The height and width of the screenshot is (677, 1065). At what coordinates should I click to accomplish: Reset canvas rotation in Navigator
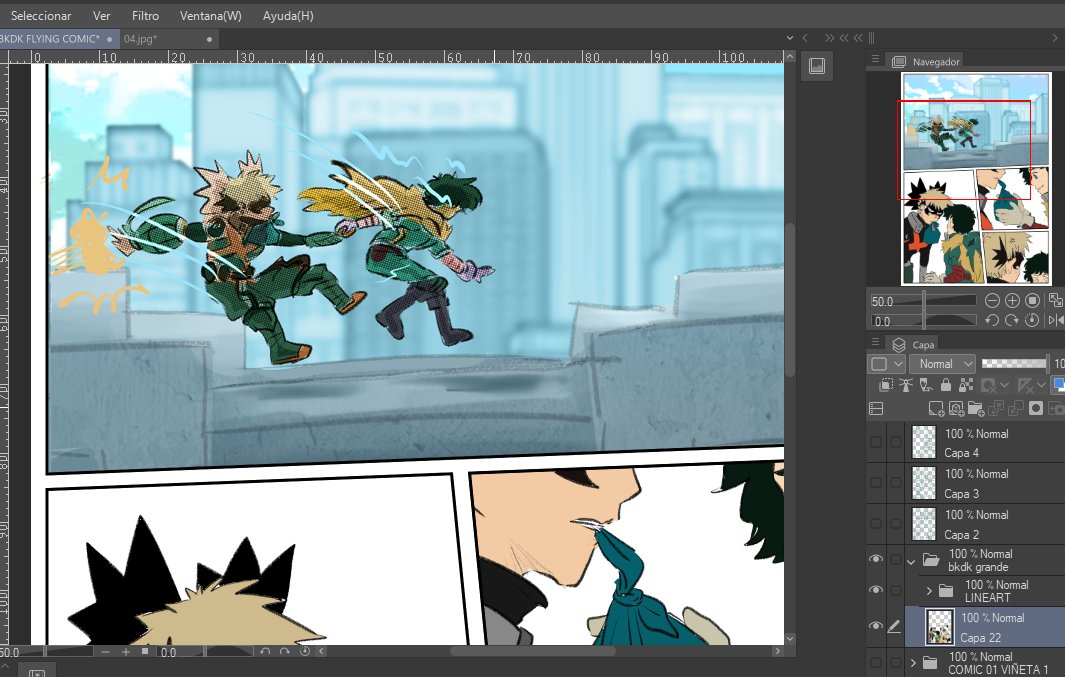pyautogui.click(x=1032, y=320)
